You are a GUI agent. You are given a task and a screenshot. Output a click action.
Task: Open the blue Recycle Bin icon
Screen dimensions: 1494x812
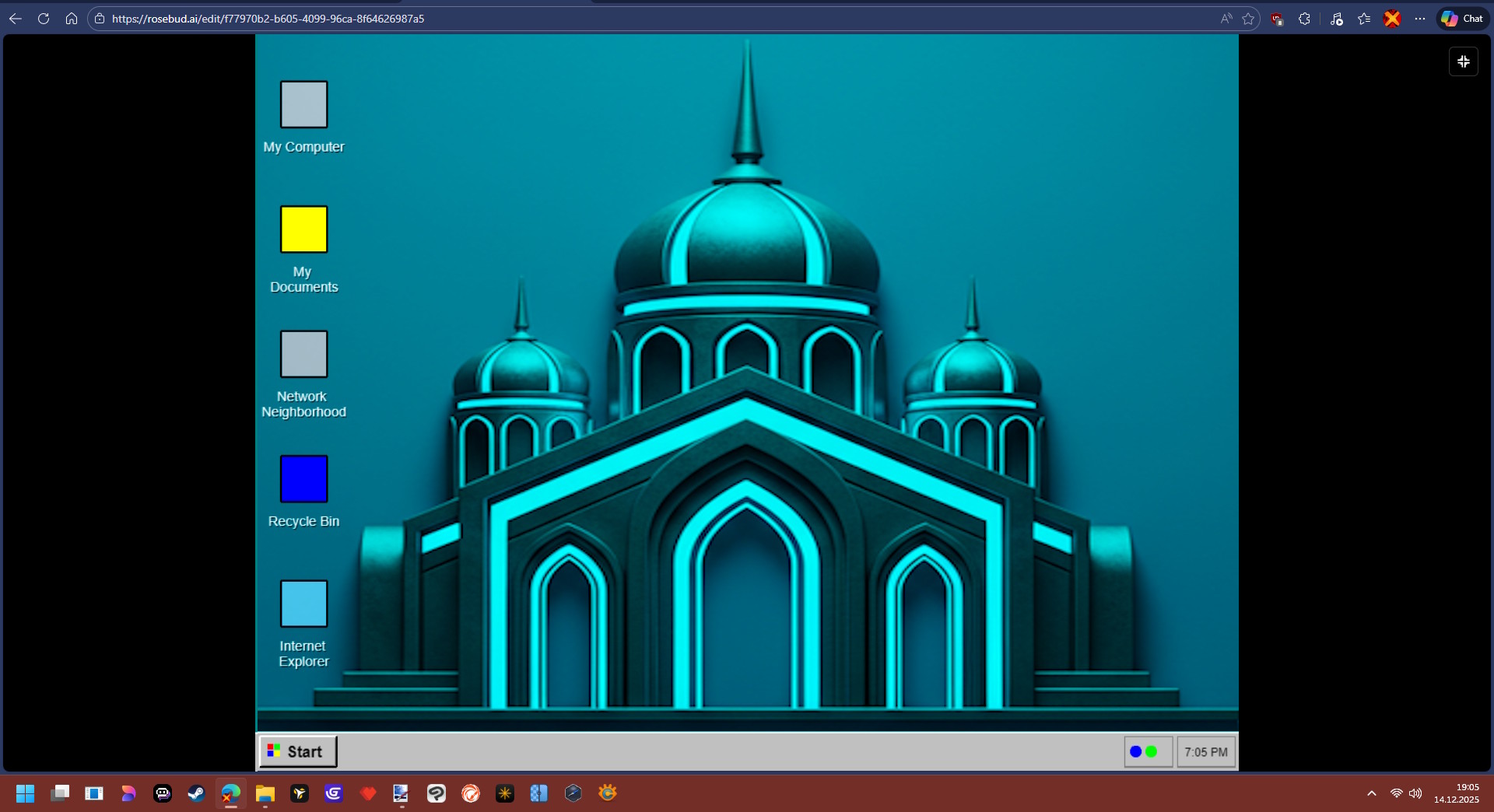(303, 479)
